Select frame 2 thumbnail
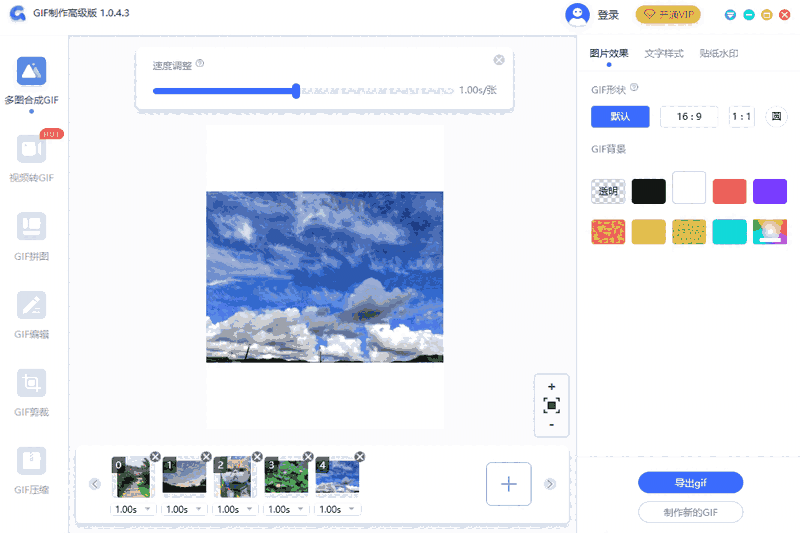The width and height of the screenshot is (800, 533). (235, 477)
